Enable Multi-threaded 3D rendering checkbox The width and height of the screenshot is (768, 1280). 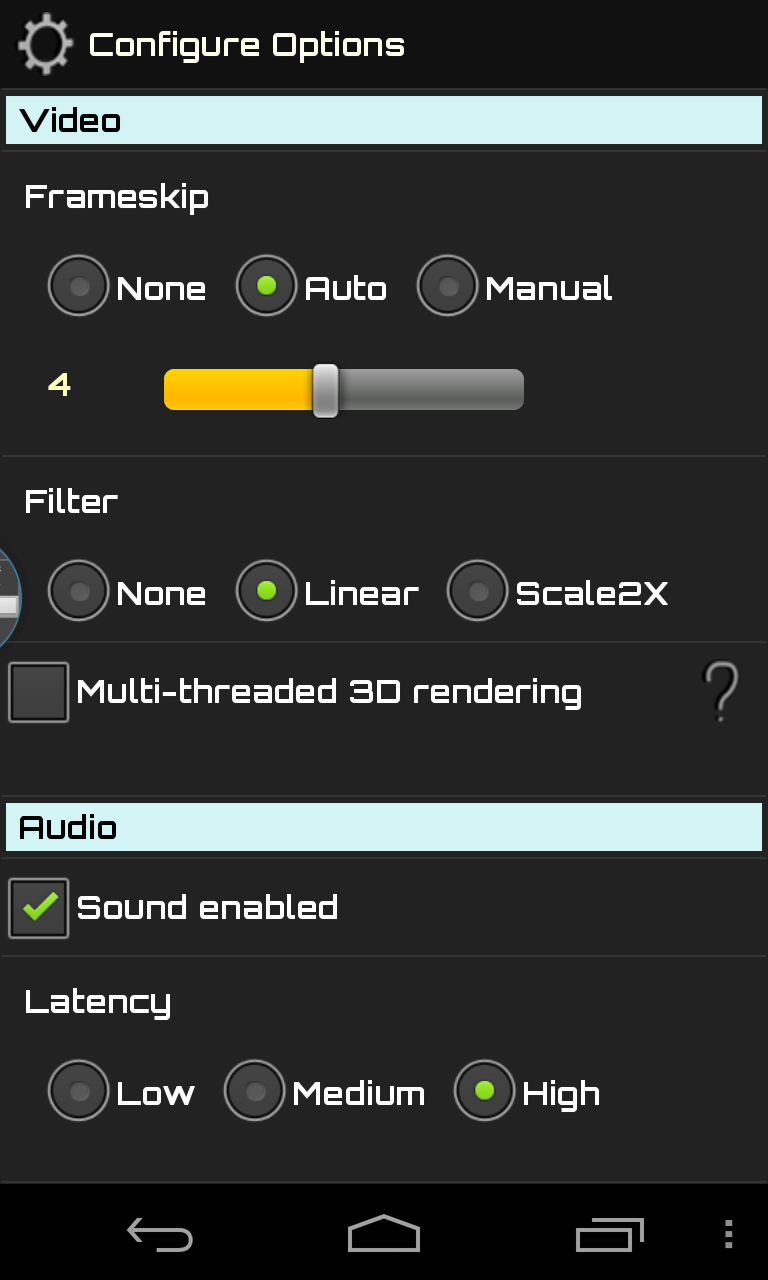[39, 692]
